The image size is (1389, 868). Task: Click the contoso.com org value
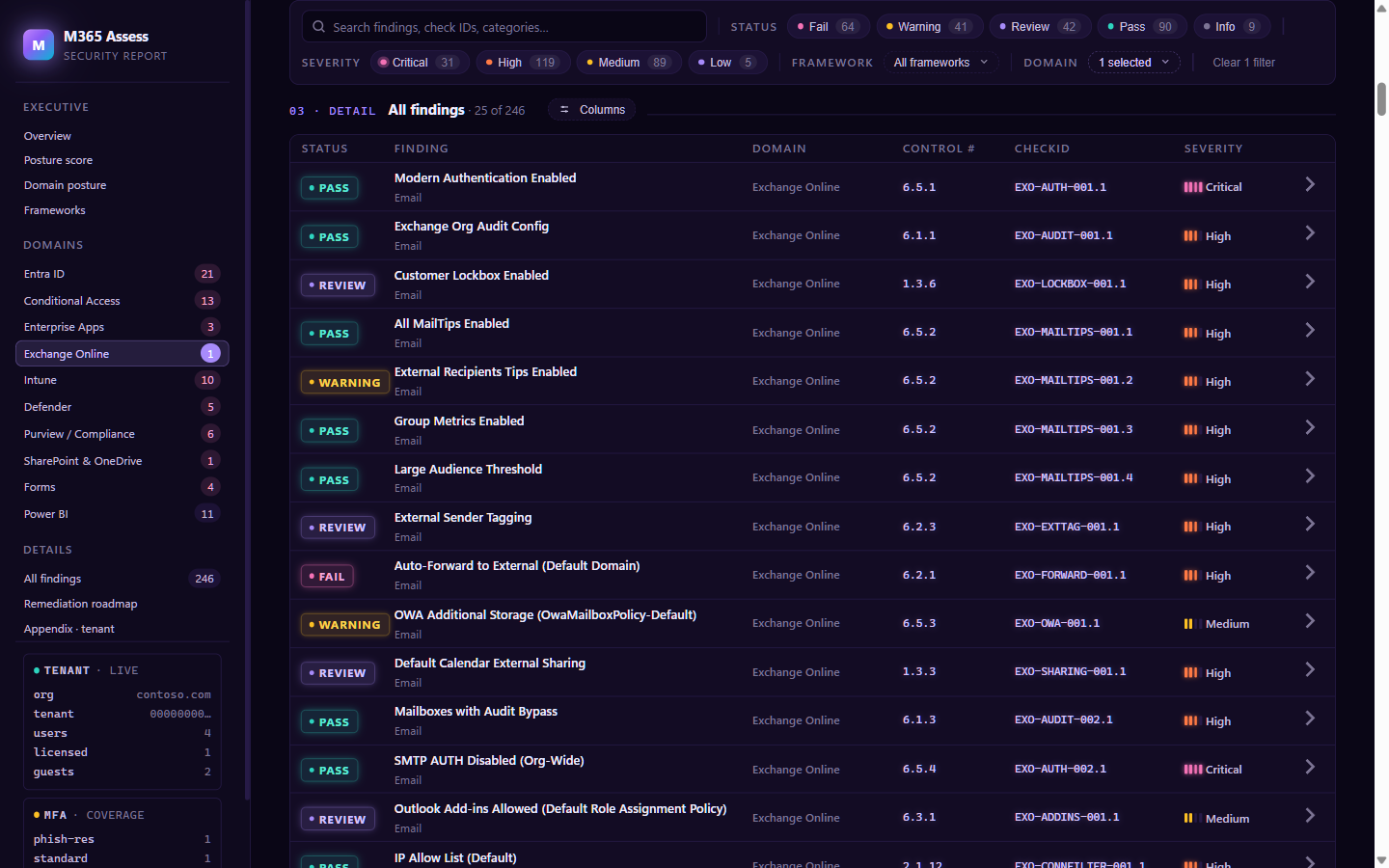(174, 694)
